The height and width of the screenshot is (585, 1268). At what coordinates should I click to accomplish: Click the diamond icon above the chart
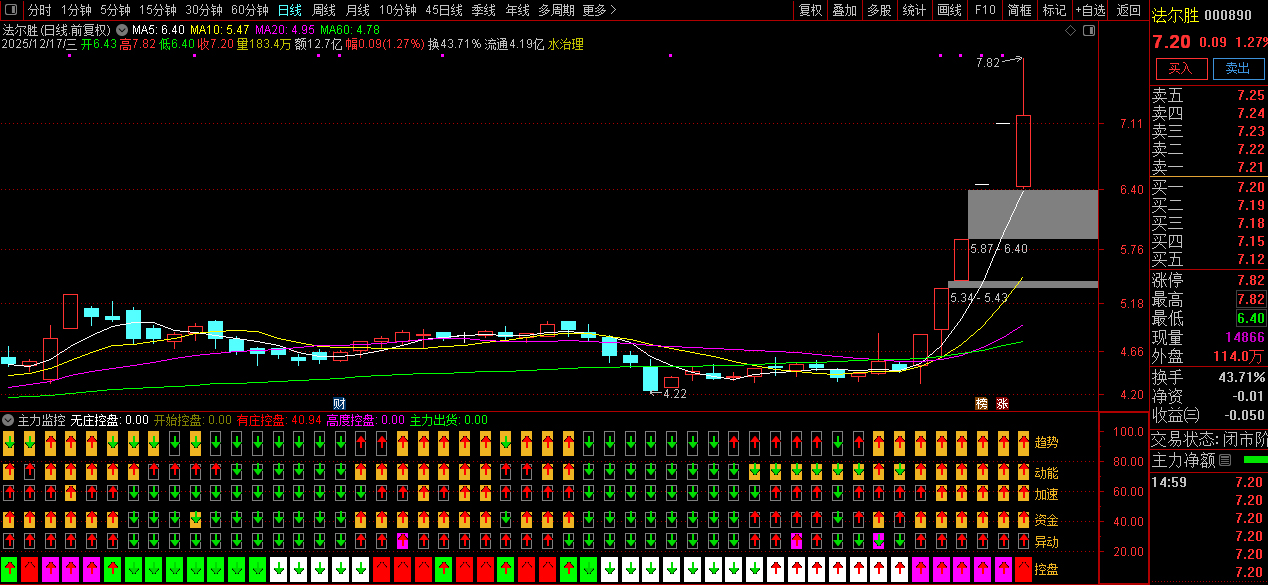pyautogui.click(x=1070, y=31)
